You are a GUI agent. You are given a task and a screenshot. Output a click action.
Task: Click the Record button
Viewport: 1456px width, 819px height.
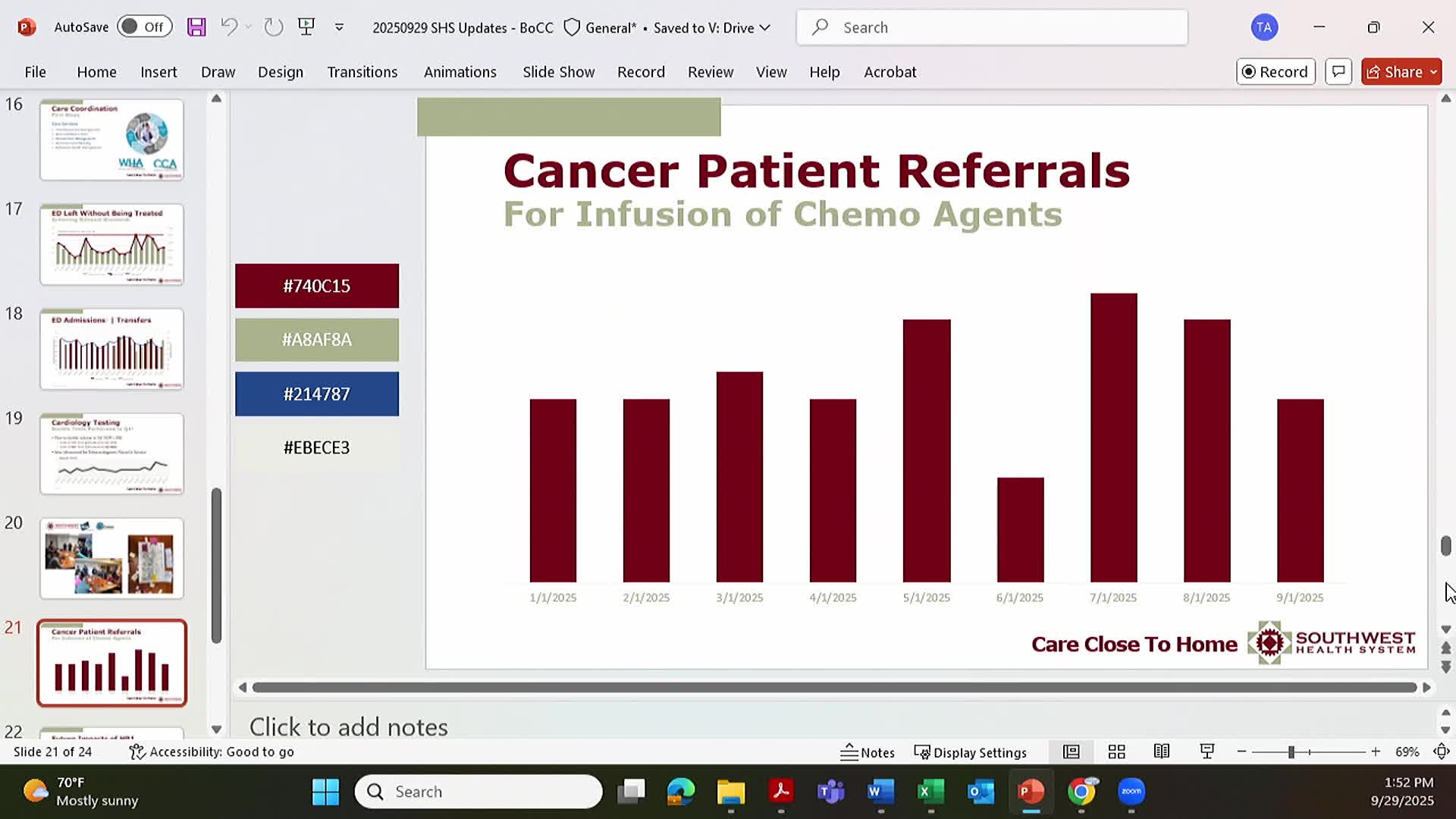[1275, 71]
